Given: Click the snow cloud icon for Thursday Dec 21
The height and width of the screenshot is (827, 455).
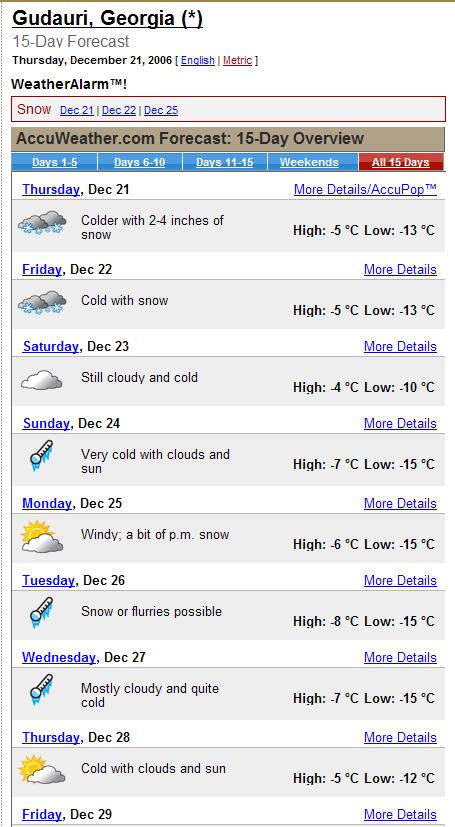Looking at the screenshot, I should click(x=42, y=222).
